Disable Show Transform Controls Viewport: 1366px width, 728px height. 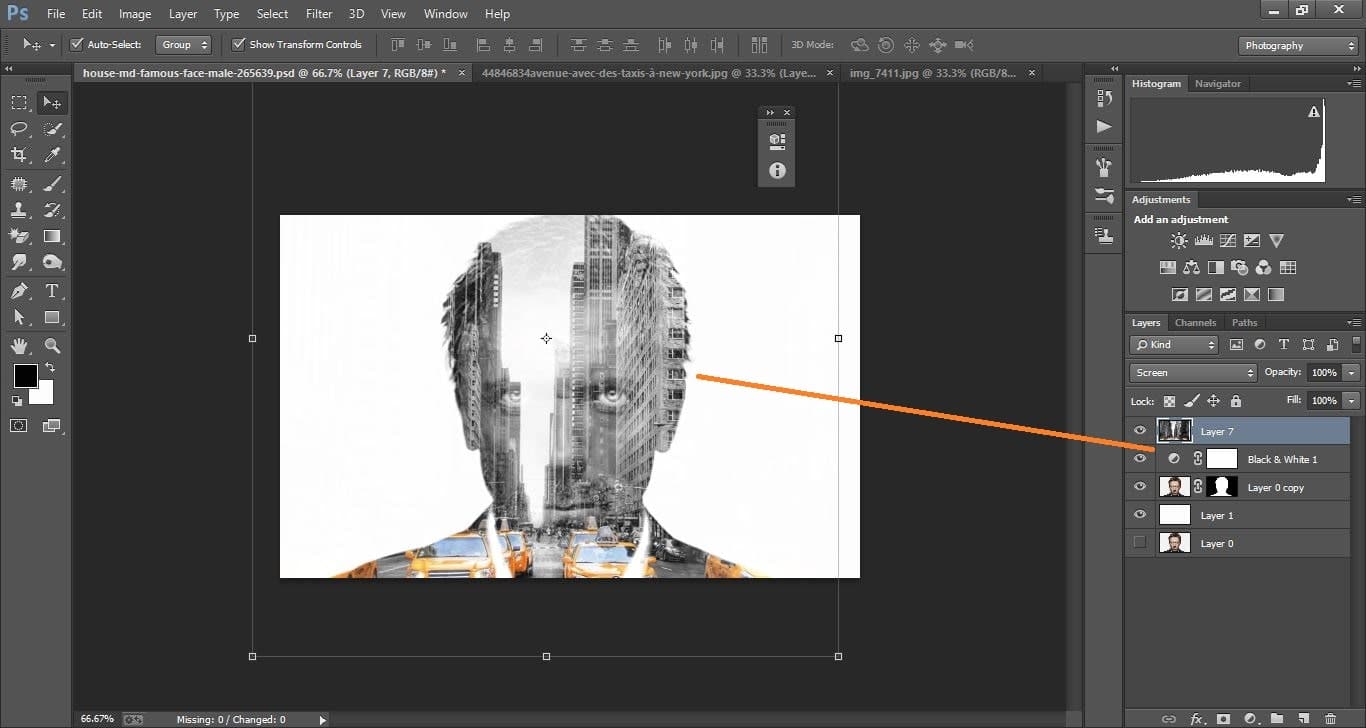238,44
